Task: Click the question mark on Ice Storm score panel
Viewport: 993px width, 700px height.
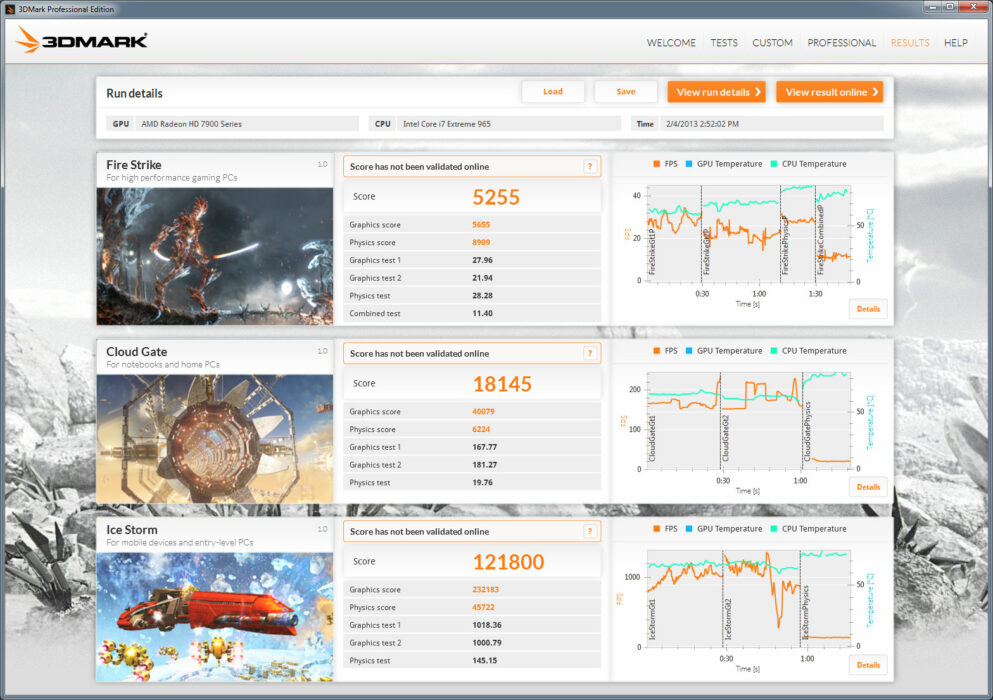Action: (x=589, y=530)
